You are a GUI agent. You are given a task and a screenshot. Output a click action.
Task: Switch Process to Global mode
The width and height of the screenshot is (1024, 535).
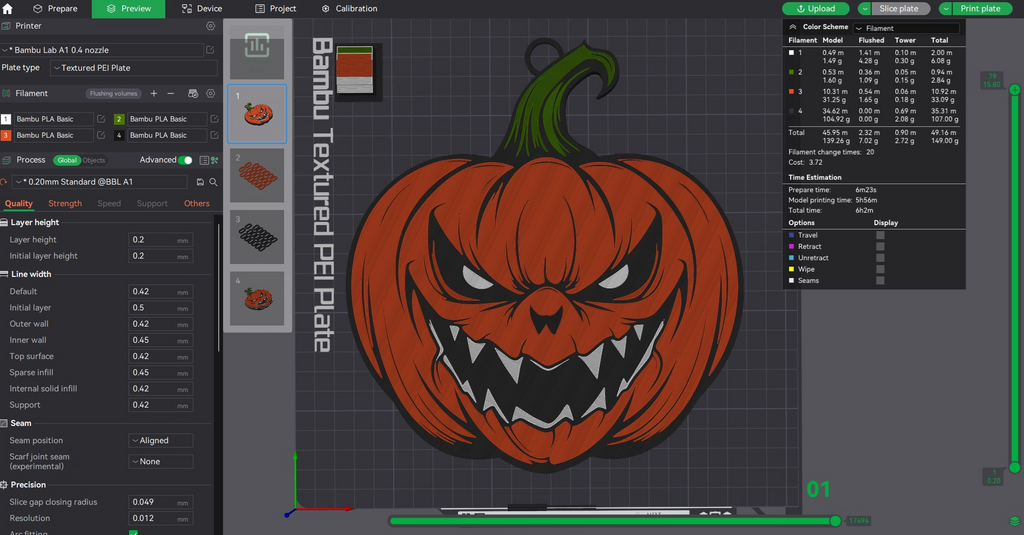pos(67,160)
